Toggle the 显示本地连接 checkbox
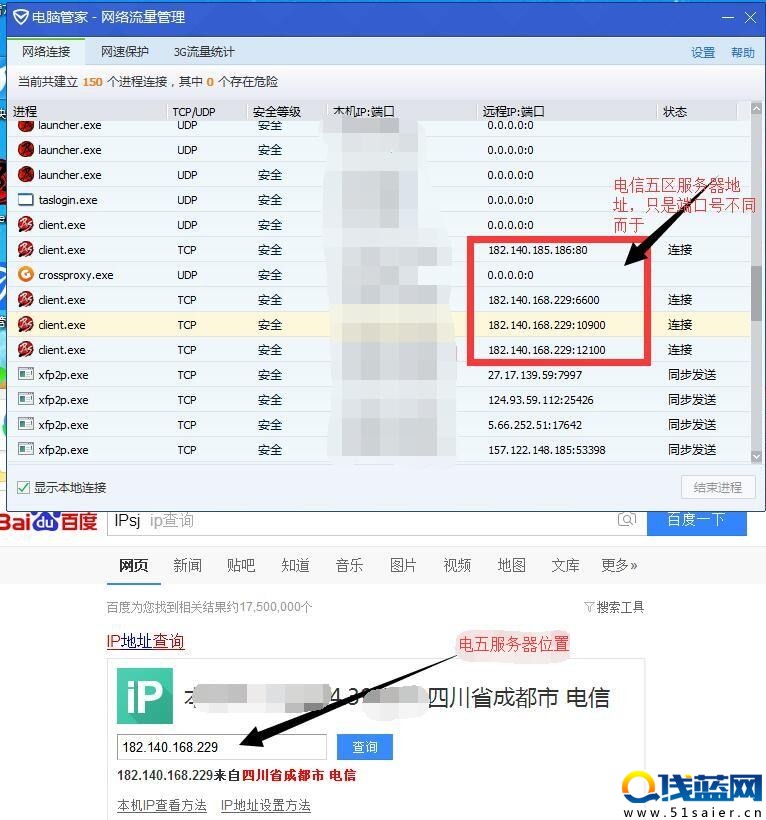 23,488
